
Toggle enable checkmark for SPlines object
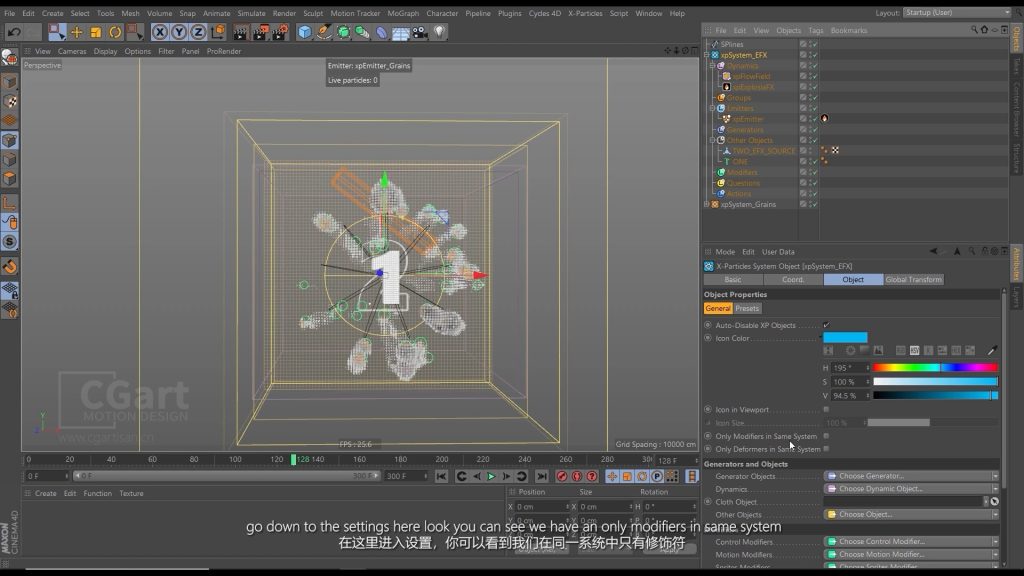[x=814, y=44]
